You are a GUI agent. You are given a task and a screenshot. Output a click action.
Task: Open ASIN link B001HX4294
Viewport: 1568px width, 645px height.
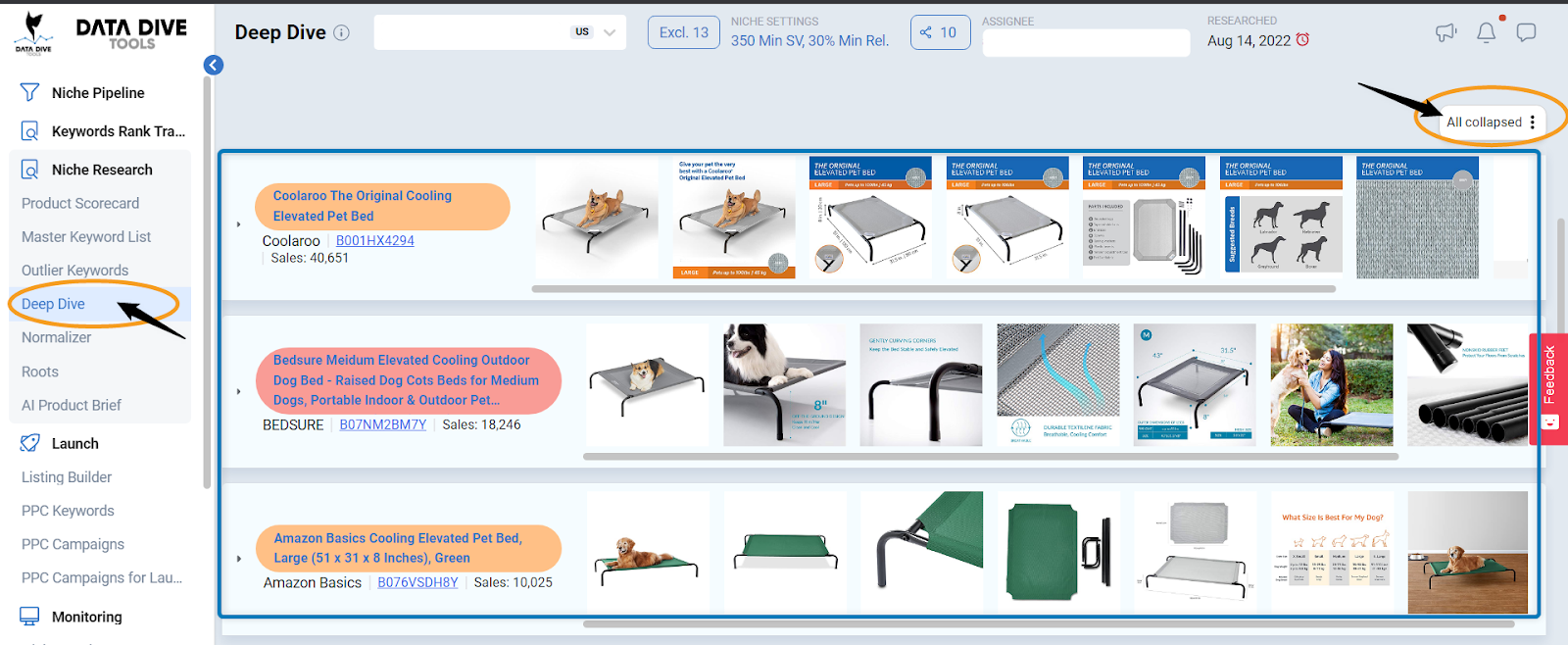[x=375, y=241]
